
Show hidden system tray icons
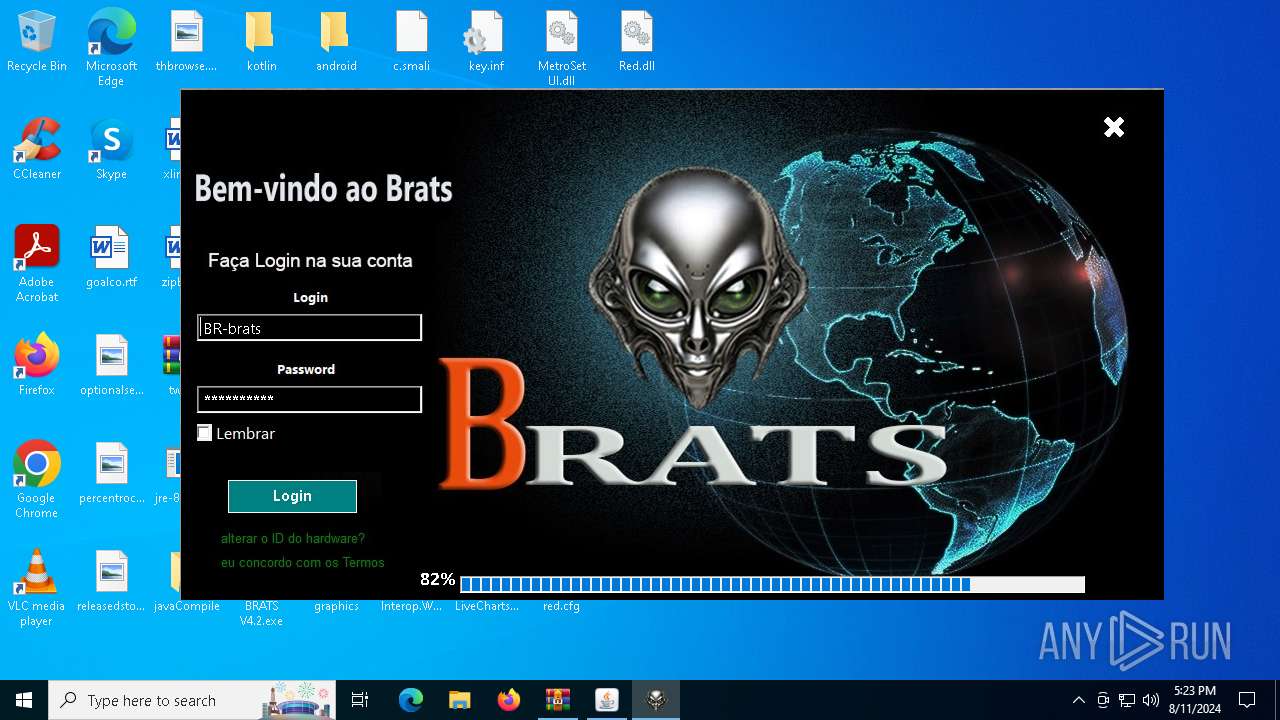[1078, 700]
